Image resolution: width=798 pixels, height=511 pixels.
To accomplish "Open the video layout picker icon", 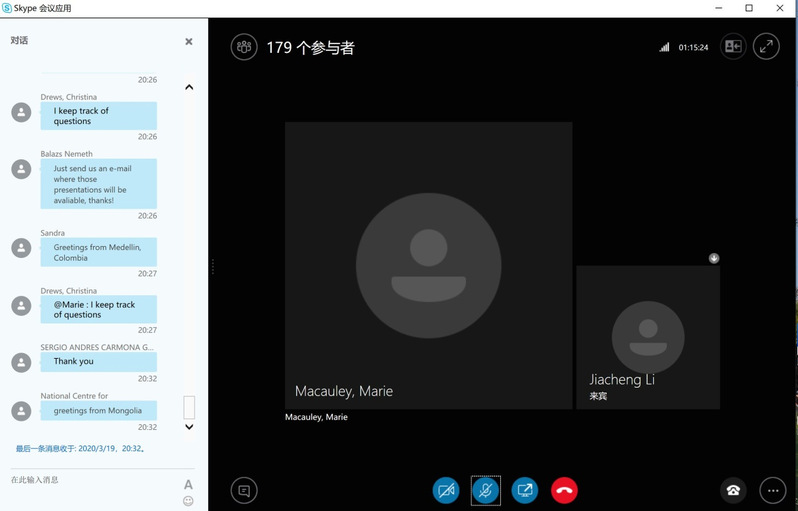I will click(733, 47).
